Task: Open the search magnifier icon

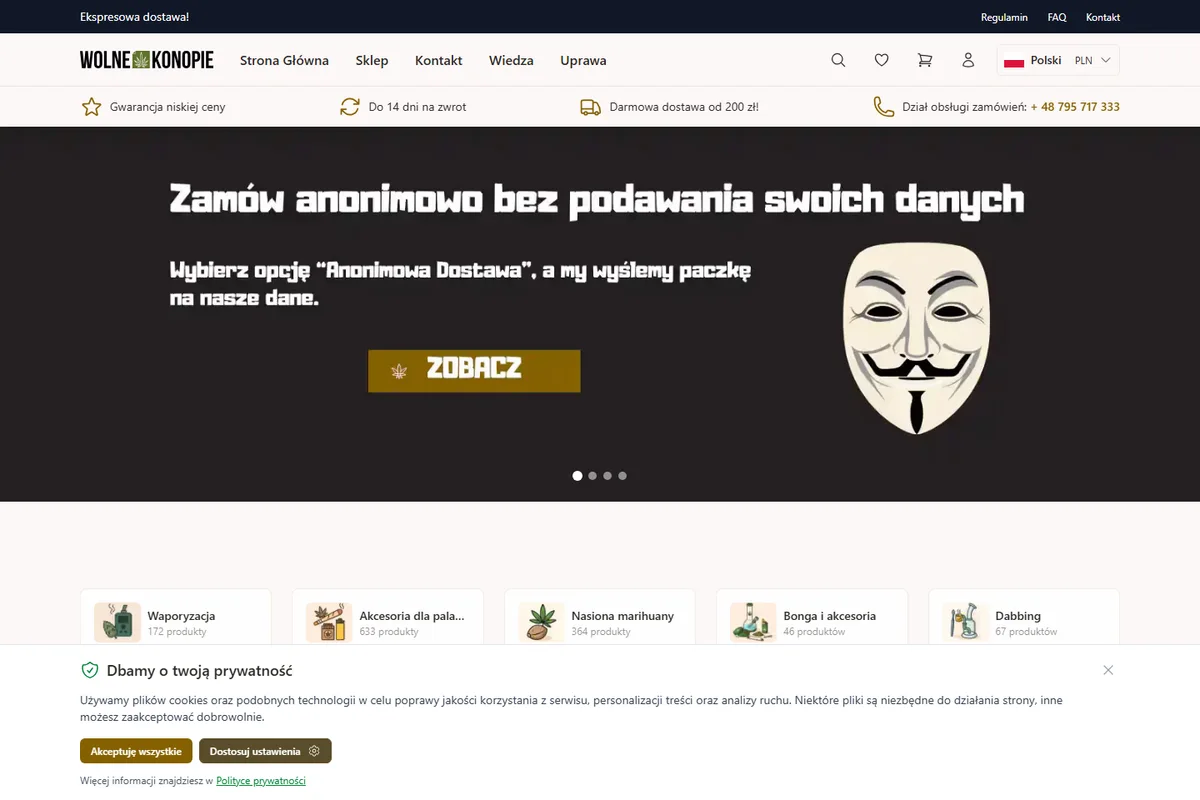Action: (x=838, y=60)
